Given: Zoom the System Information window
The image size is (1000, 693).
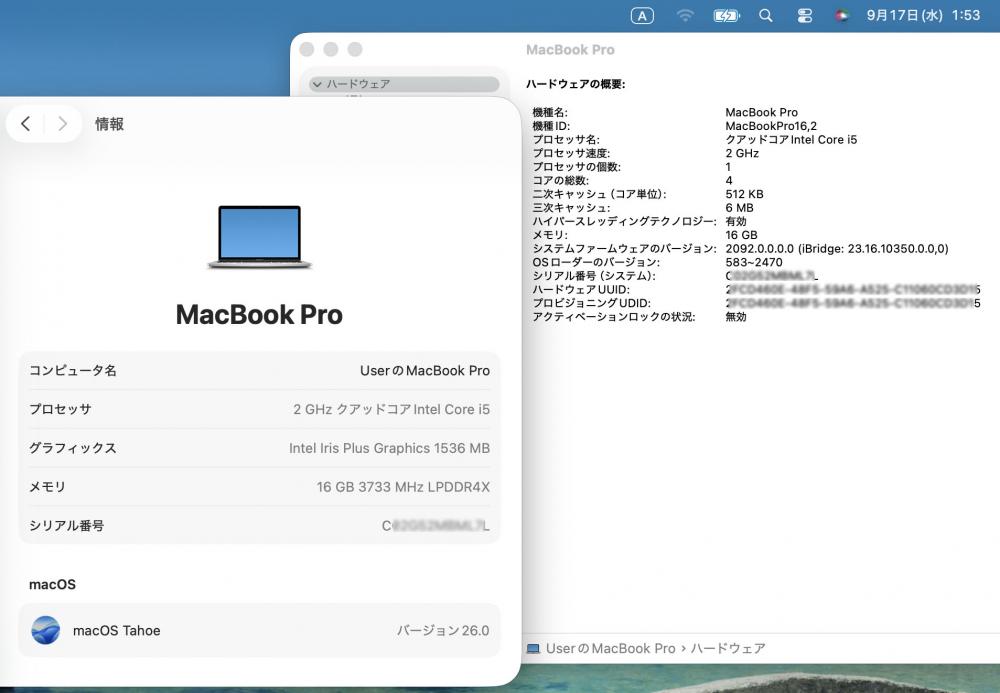Looking at the screenshot, I should click(355, 49).
